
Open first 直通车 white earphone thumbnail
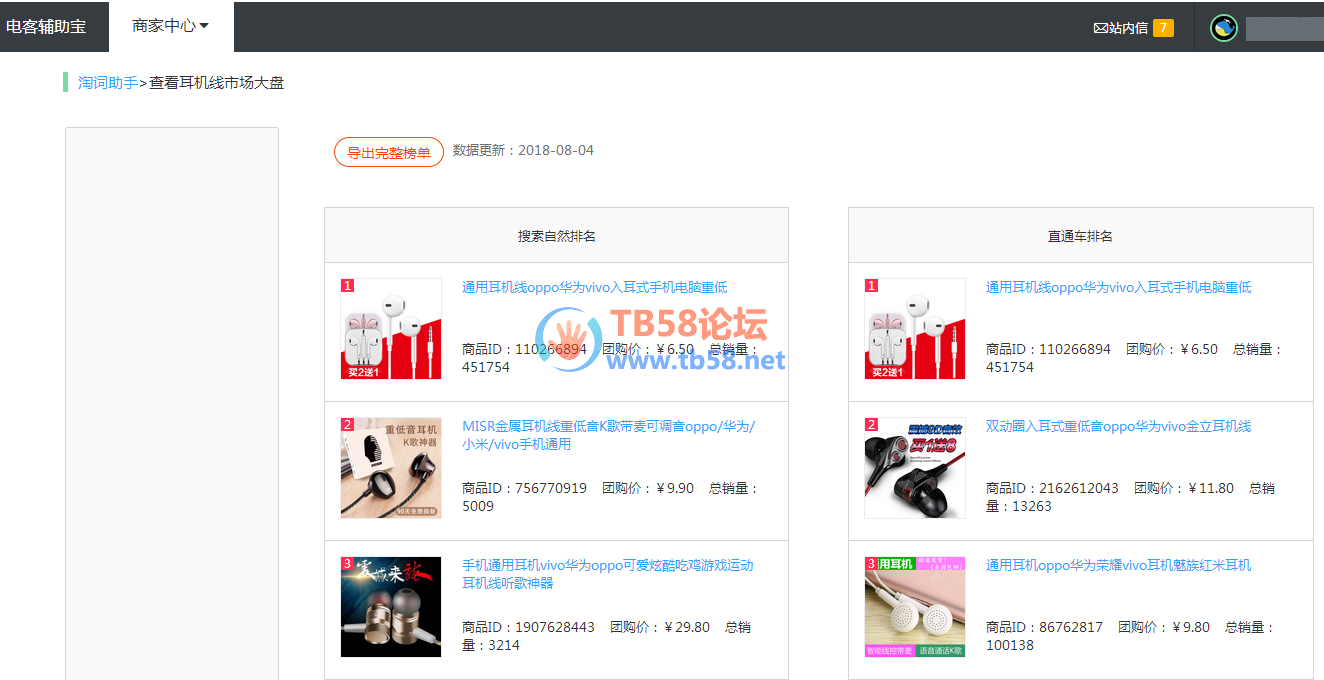915,329
